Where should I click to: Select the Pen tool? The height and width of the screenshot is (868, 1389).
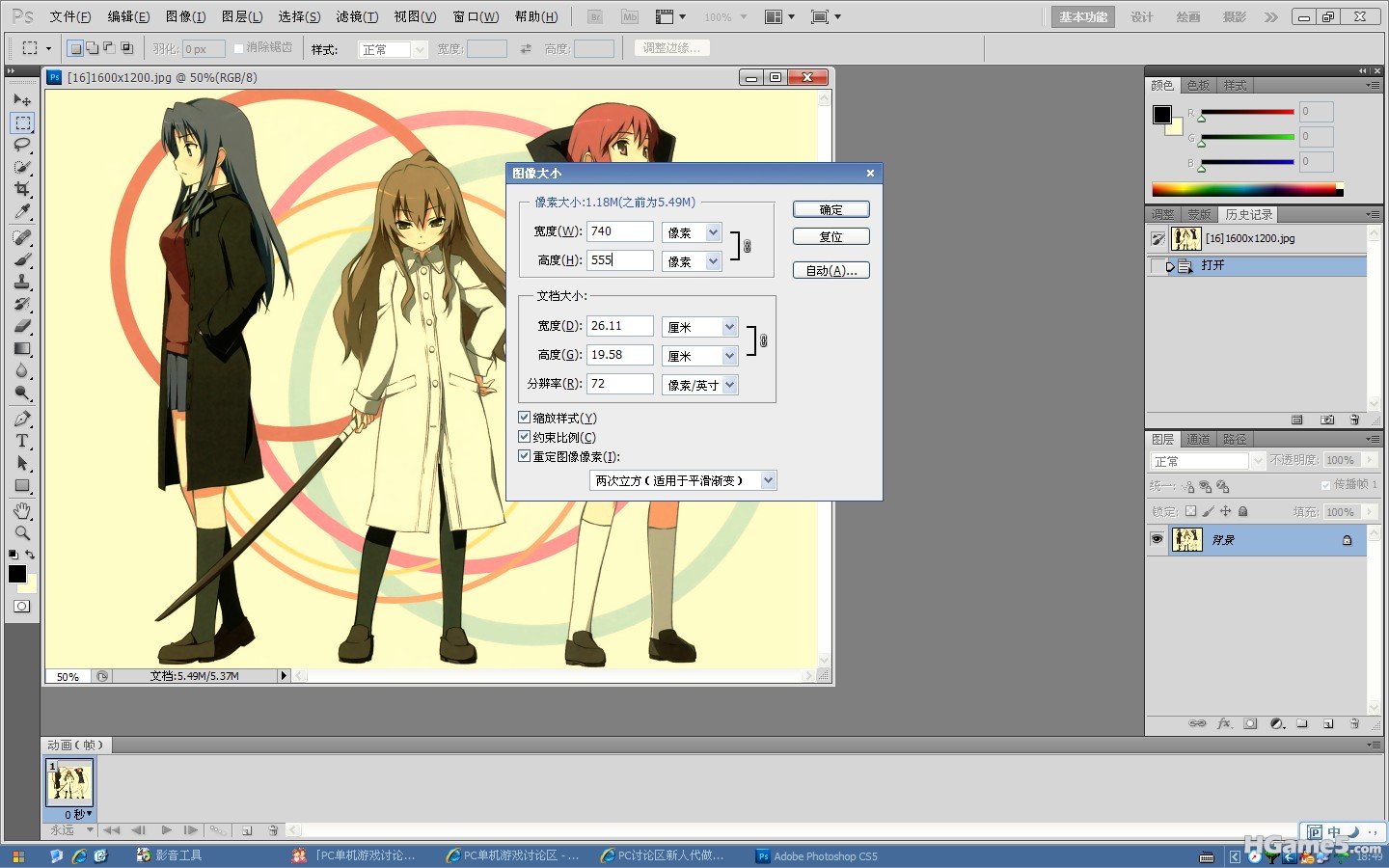22,419
